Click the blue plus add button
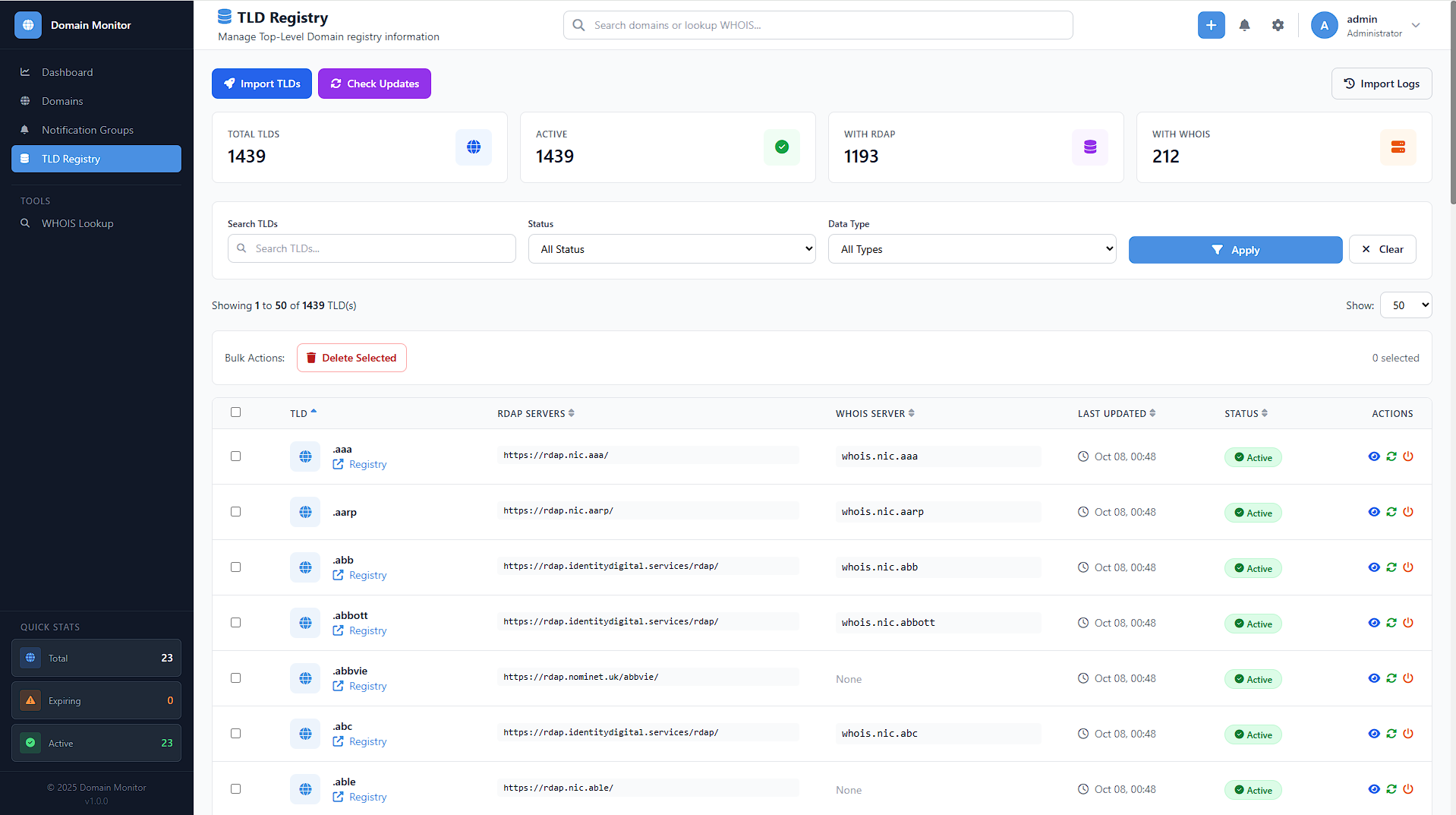The image size is (1456, 815). [1211, 25]
